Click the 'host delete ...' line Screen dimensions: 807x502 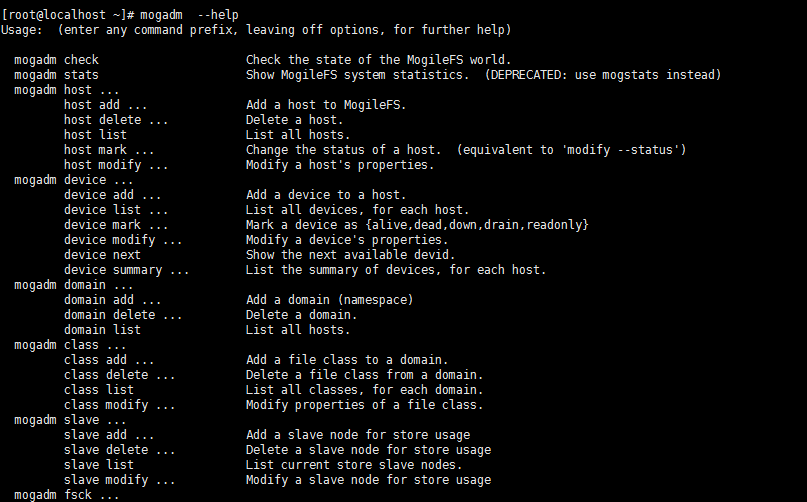(116, 120)
